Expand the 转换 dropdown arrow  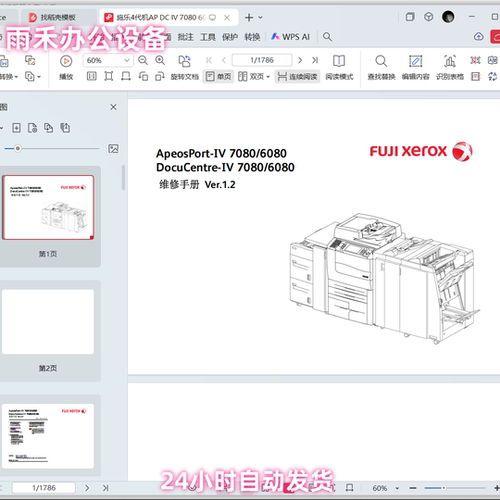16,77
